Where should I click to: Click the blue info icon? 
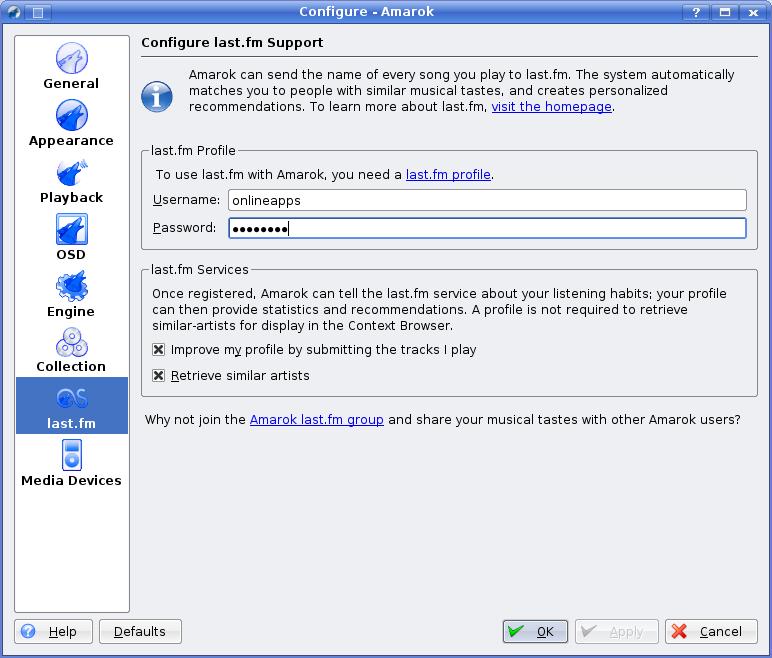pos(157,97)
